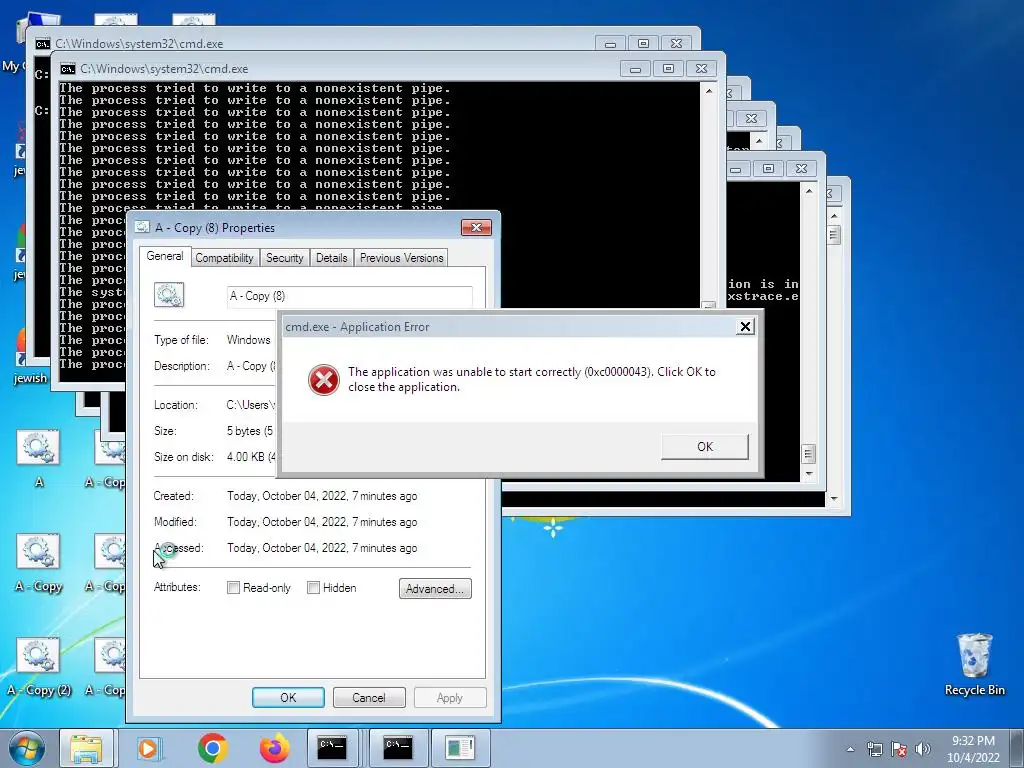Click the front cmd.exe title bar icon
The width and height of the screenshot is (1024, 768).
[x=68, y=69]
